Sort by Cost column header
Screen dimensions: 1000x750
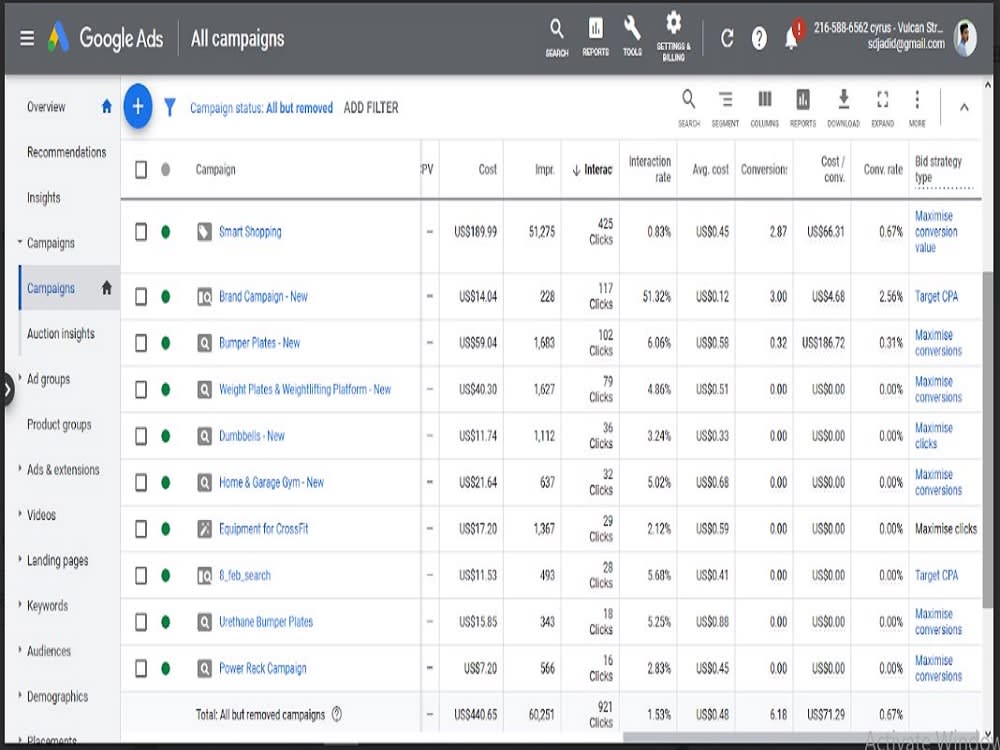pyautogui.click(x=487, y=170)
